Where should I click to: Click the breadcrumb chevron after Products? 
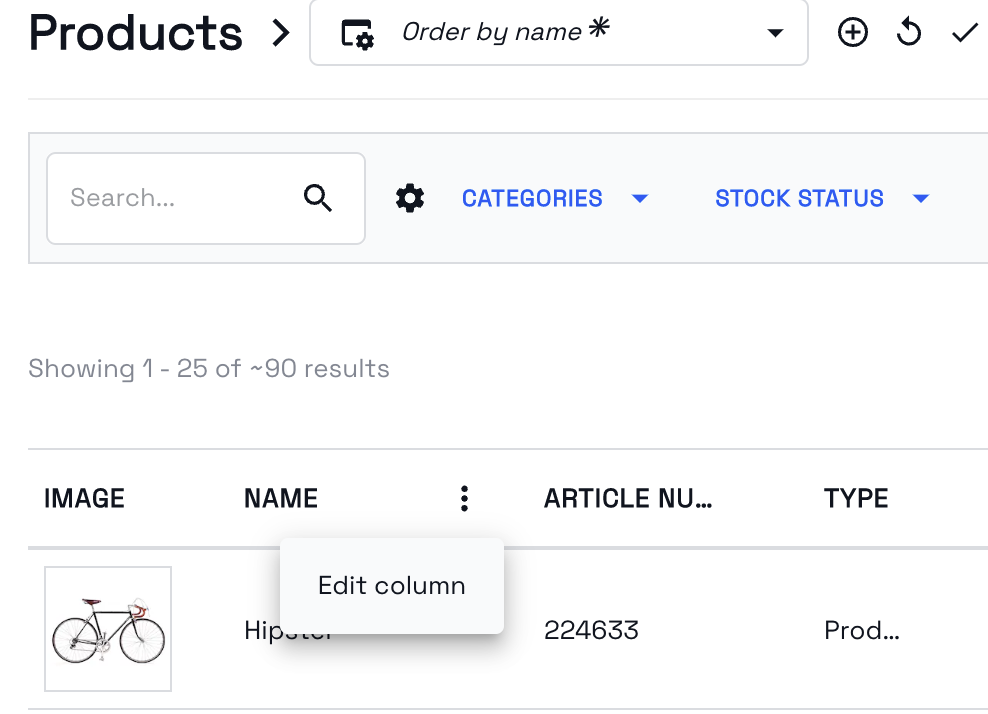click(281, 33)
